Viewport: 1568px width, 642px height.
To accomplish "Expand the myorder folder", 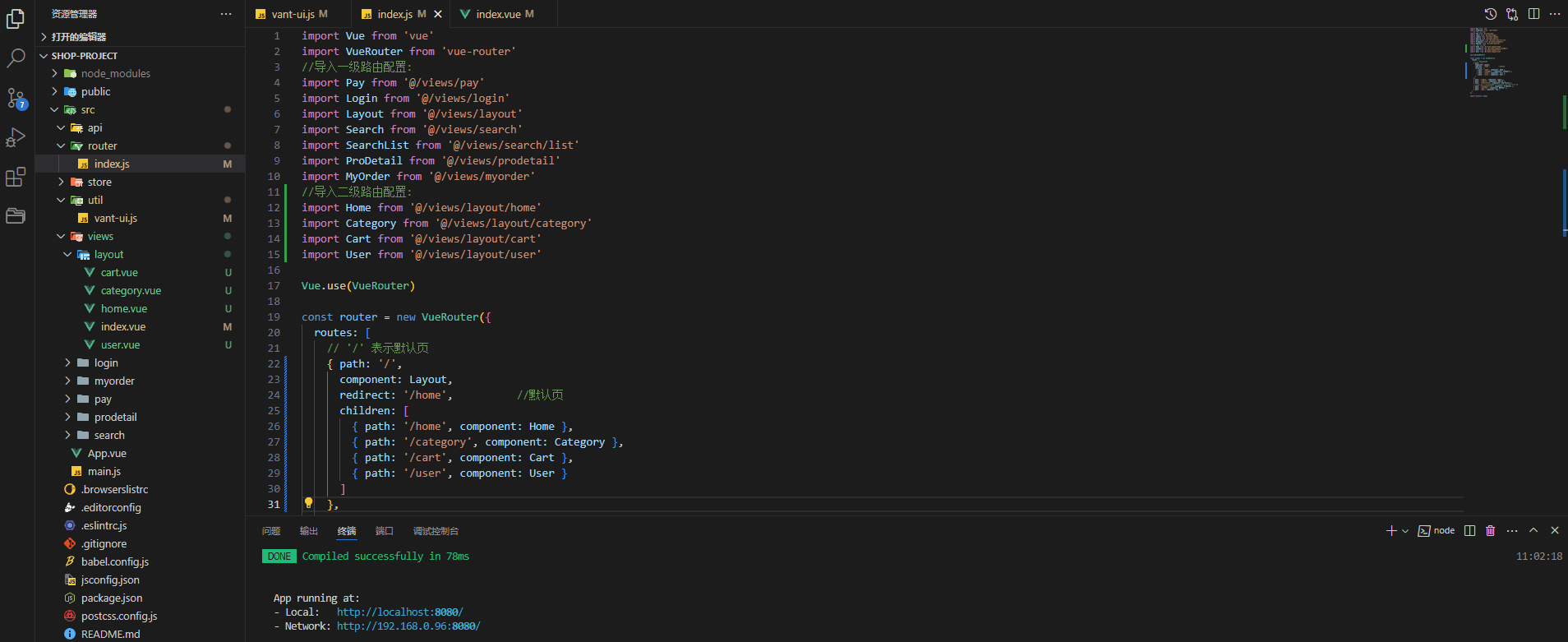I will click(141, 381).
